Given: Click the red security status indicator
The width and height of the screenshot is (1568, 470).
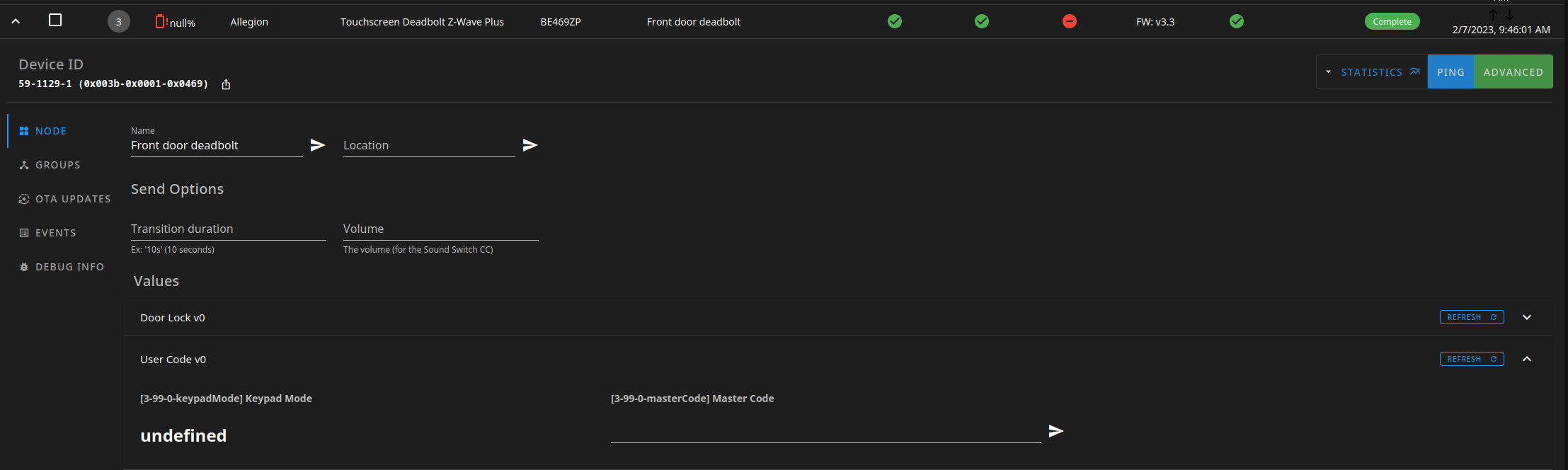Looking at the screenshot, I should click(1069, 21).
